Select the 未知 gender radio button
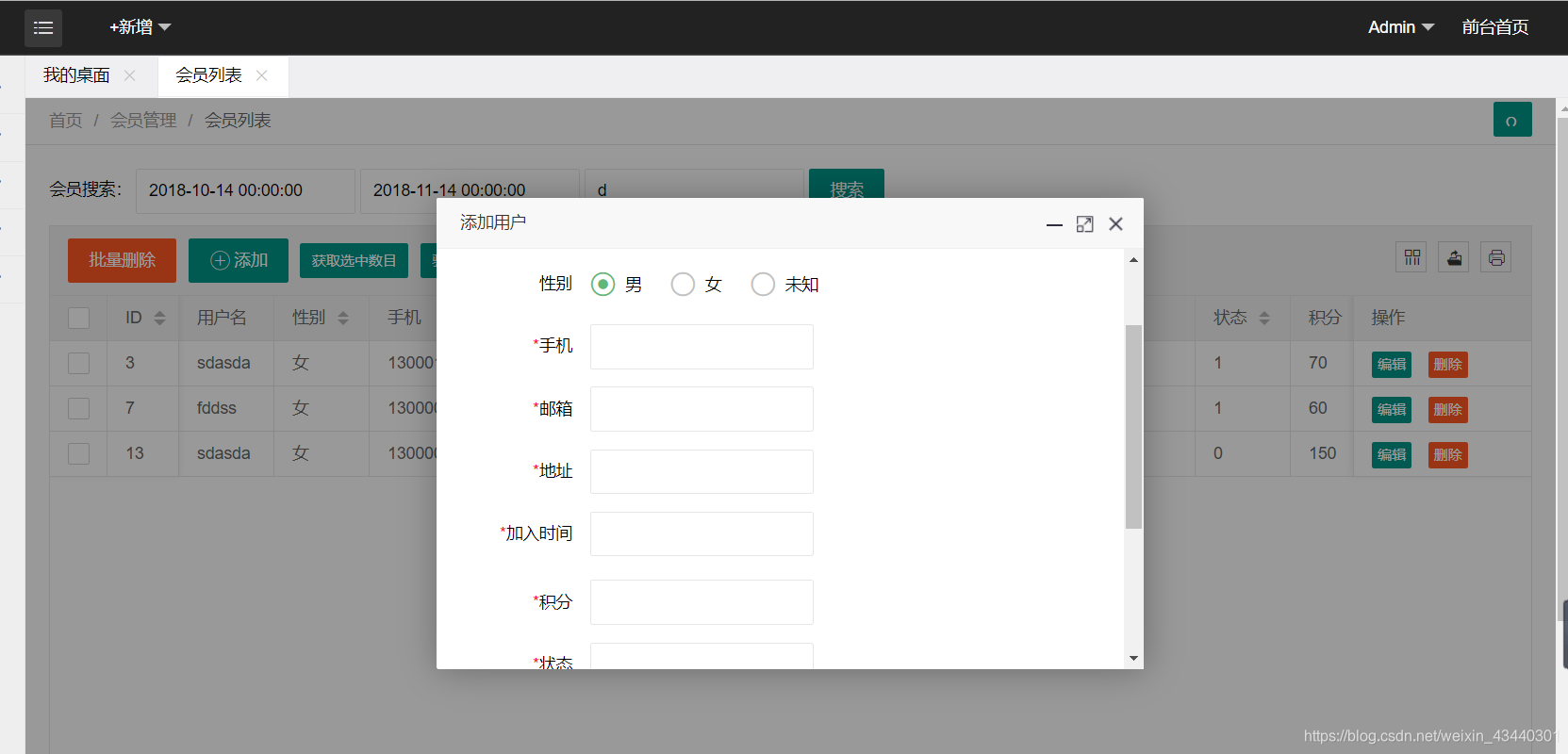 [x=763, y=284]
